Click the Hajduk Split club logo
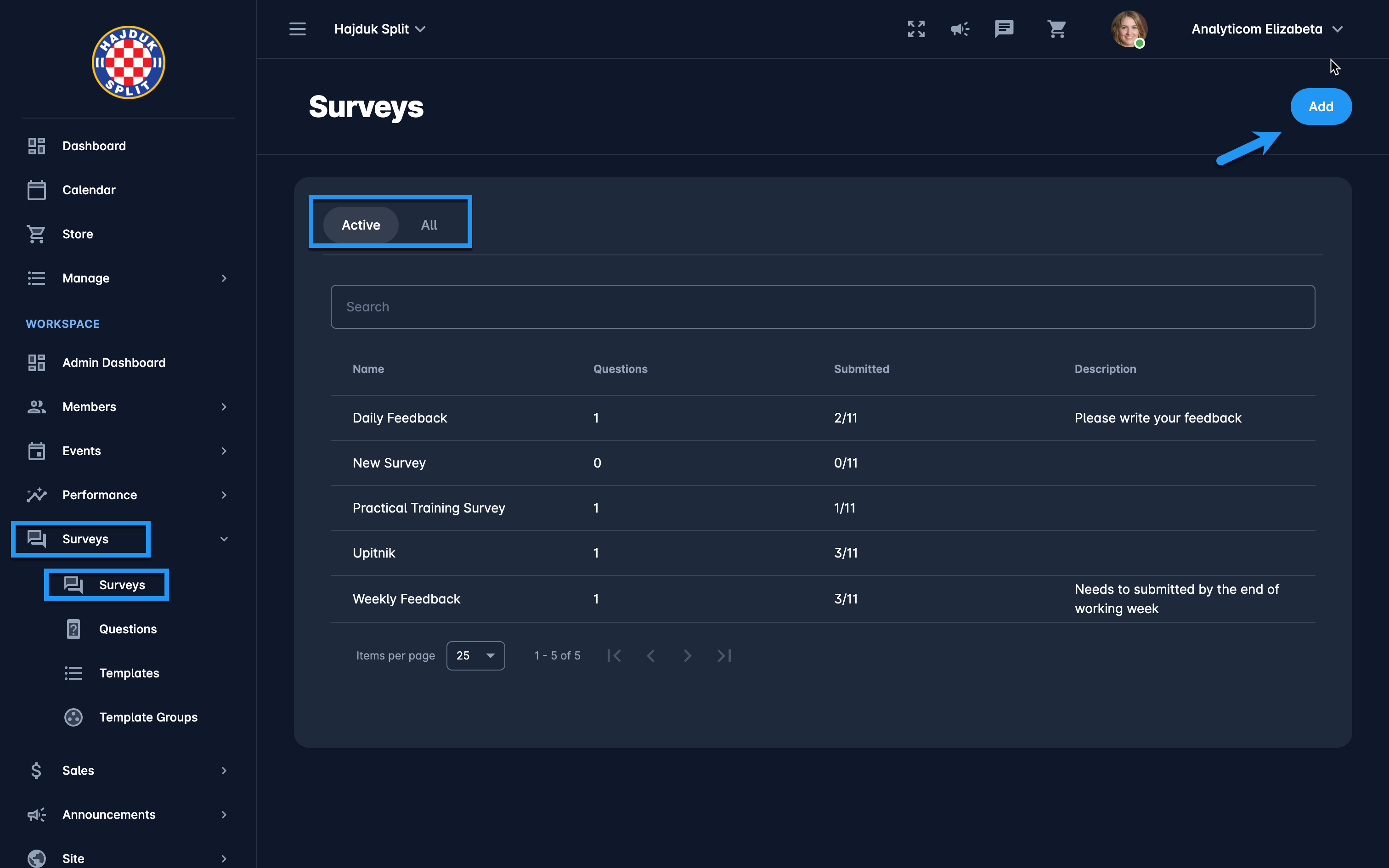 (x=129, y=62)
